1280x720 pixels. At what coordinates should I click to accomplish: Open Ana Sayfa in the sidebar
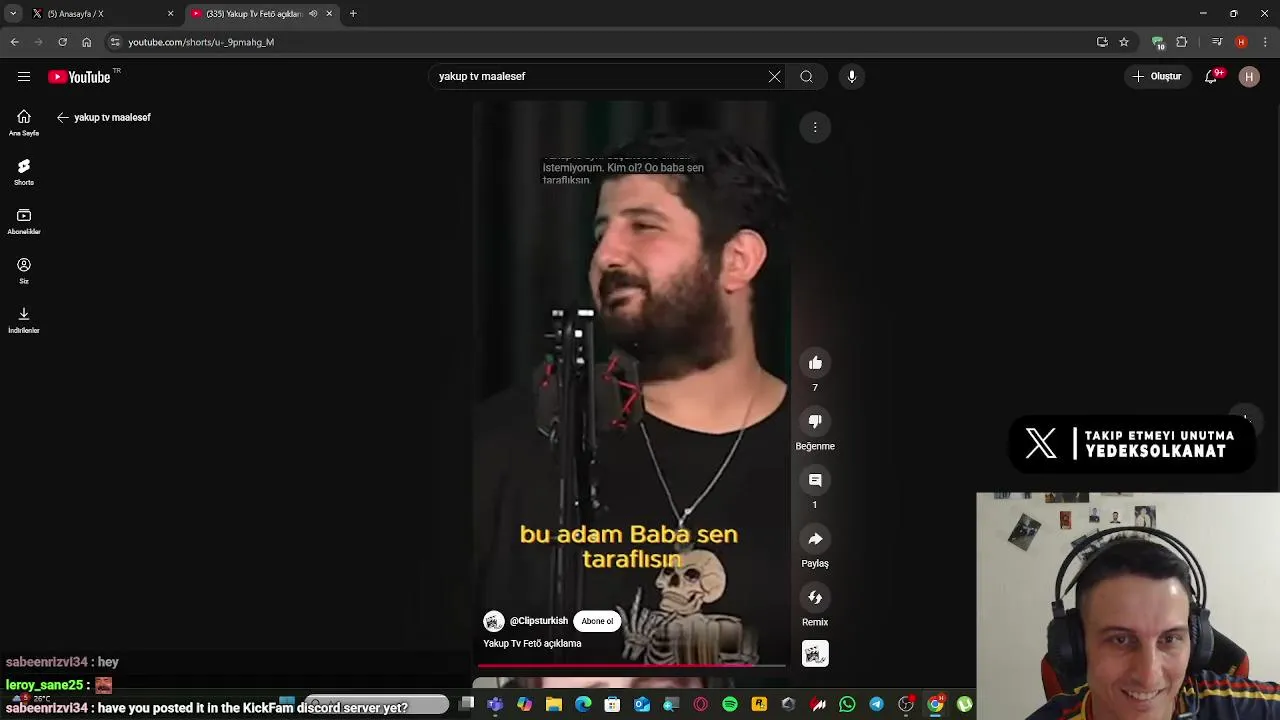tap(24, 123)
